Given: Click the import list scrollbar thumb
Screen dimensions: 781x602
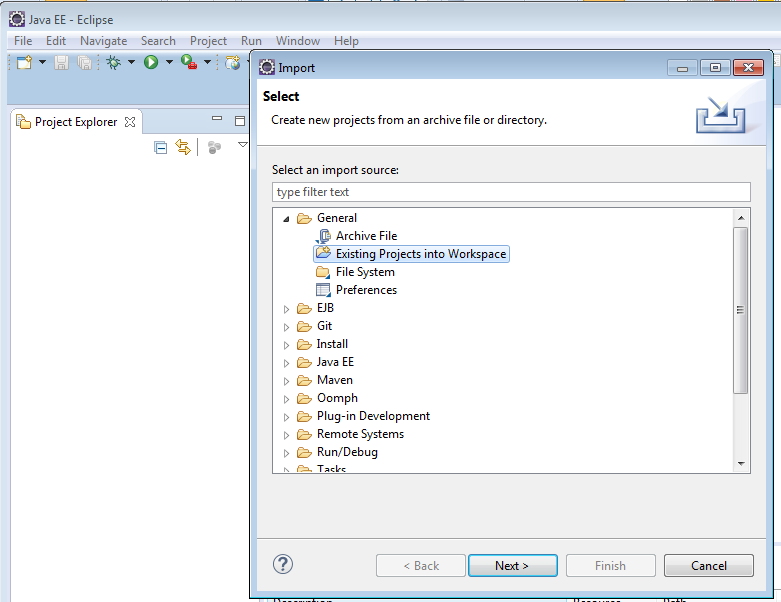Looking at the screenshot, I should [741, 310].
